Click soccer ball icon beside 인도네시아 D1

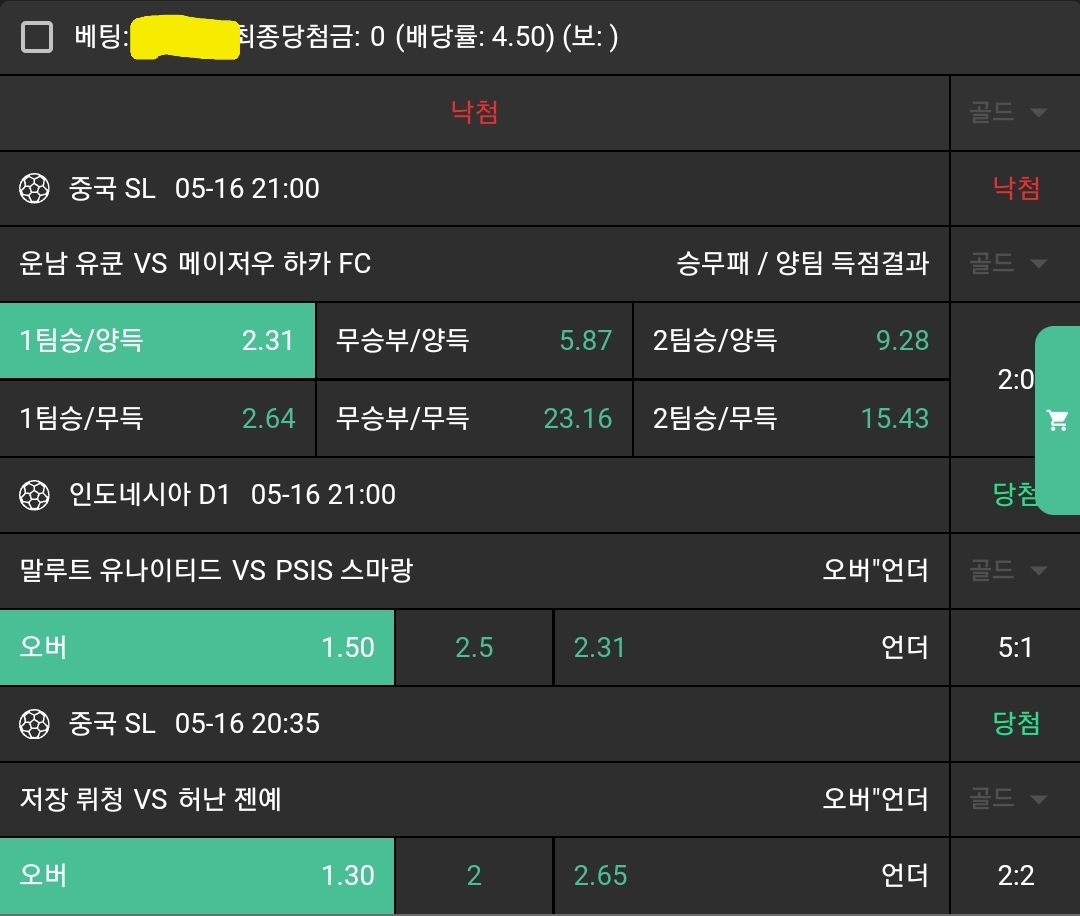click(35, 494)
